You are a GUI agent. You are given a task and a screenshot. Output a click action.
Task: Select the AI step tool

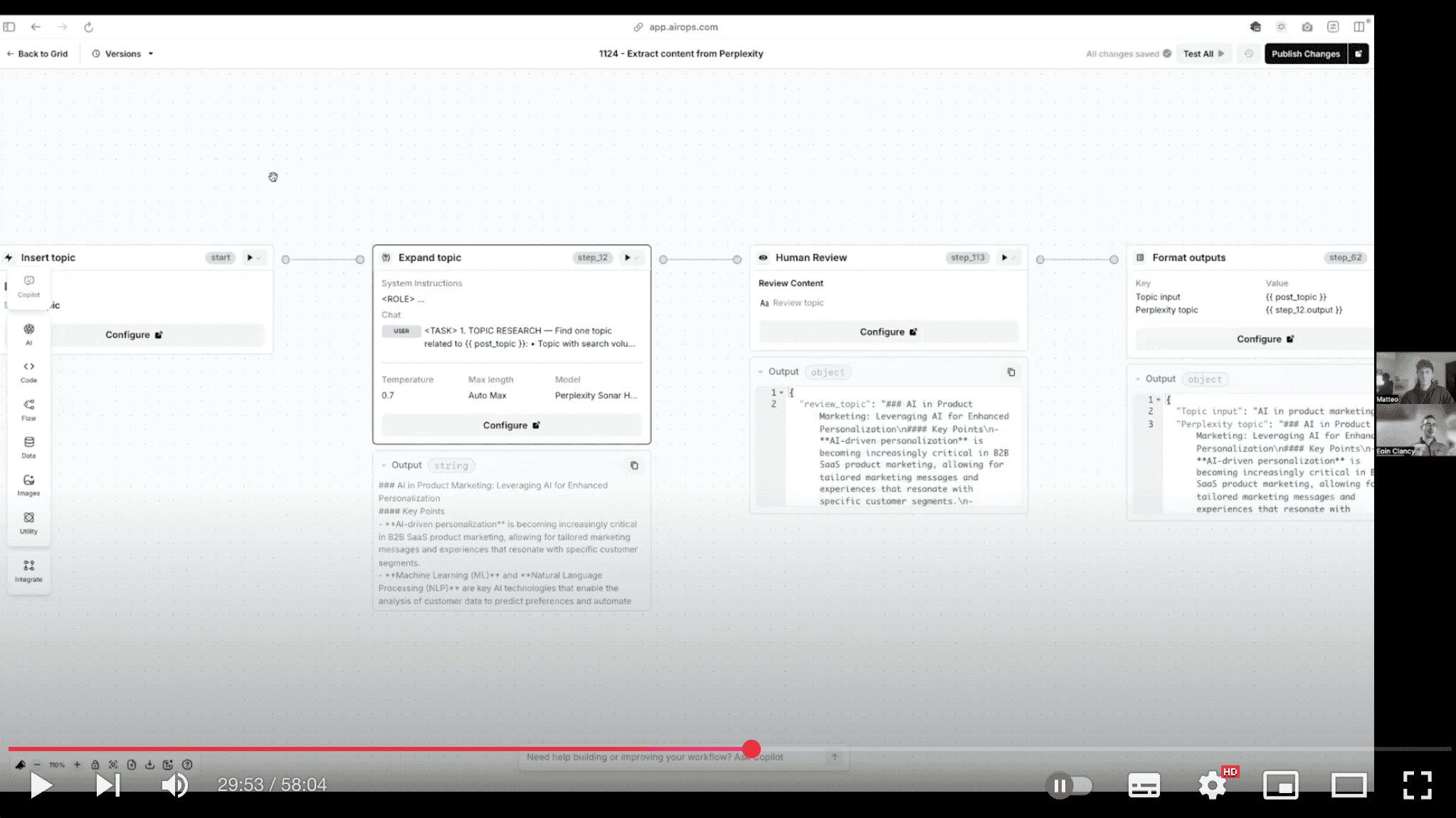point(29,334)
